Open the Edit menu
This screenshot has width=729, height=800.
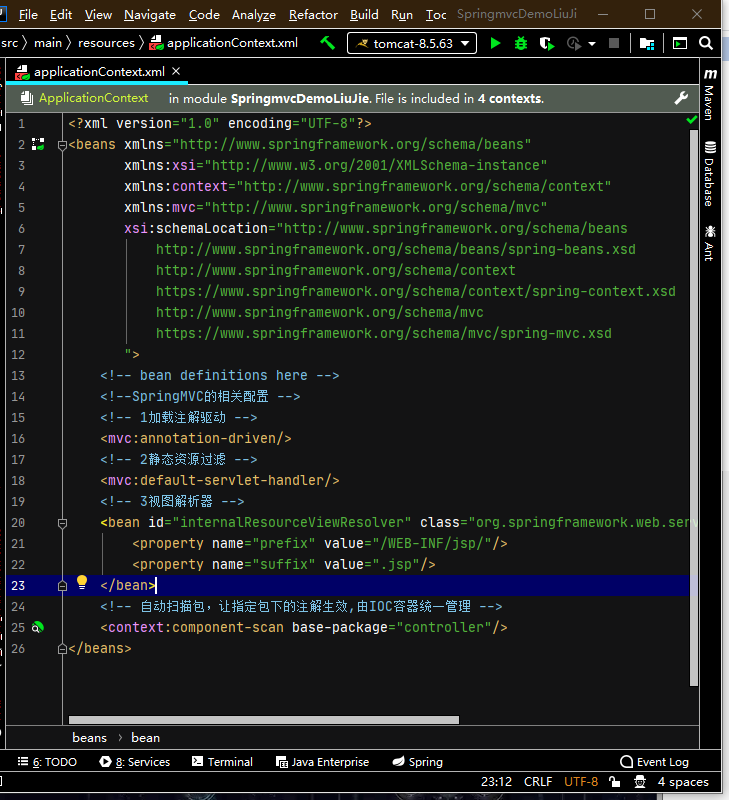point(61,15)
